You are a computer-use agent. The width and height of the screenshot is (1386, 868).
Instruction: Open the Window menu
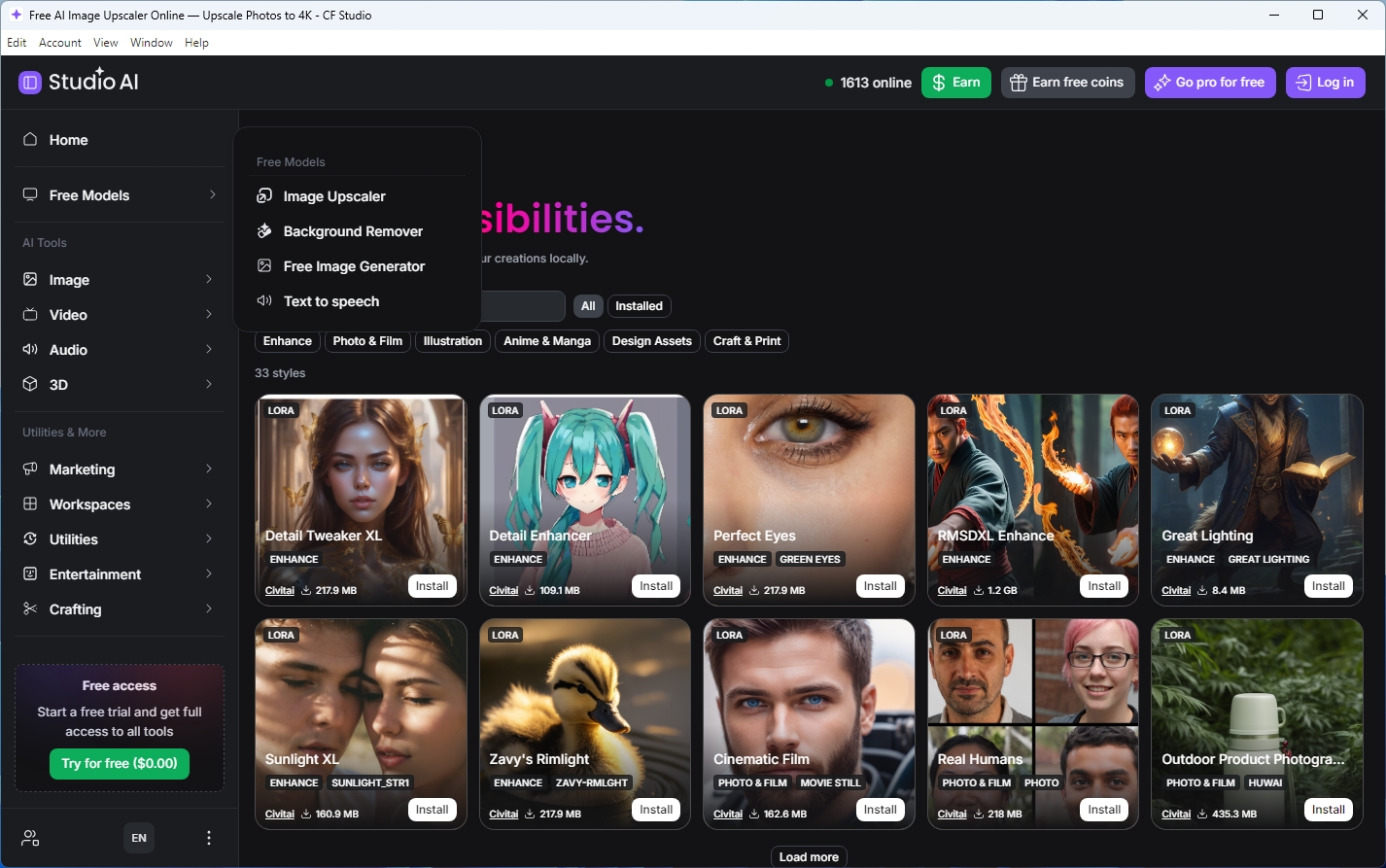(152, 43)
